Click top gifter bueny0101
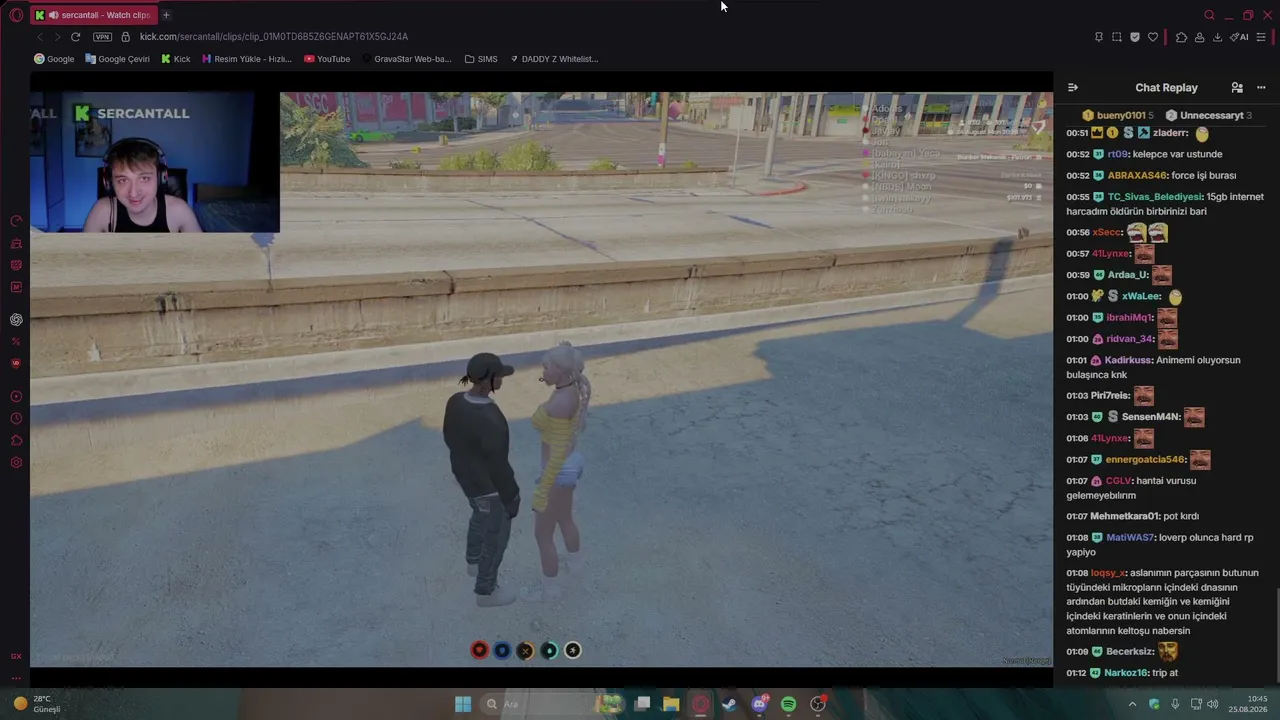Image resolution: width=1280 pixels, height=720 pixels. click(1117, 116)
